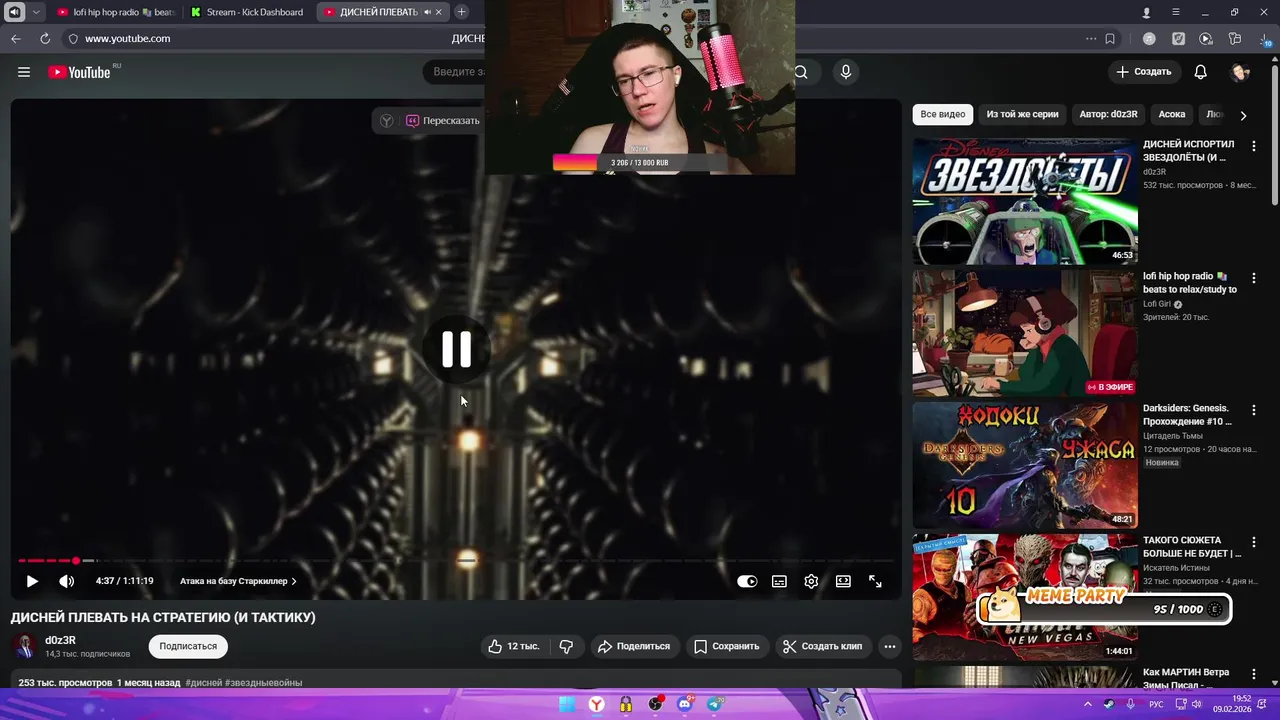Close the ДИСНЕЙ ПЛЕВАТЬ browser tab
This screenshot has width=1280, height=720.
pyautogui.click(x=439, y=12)
